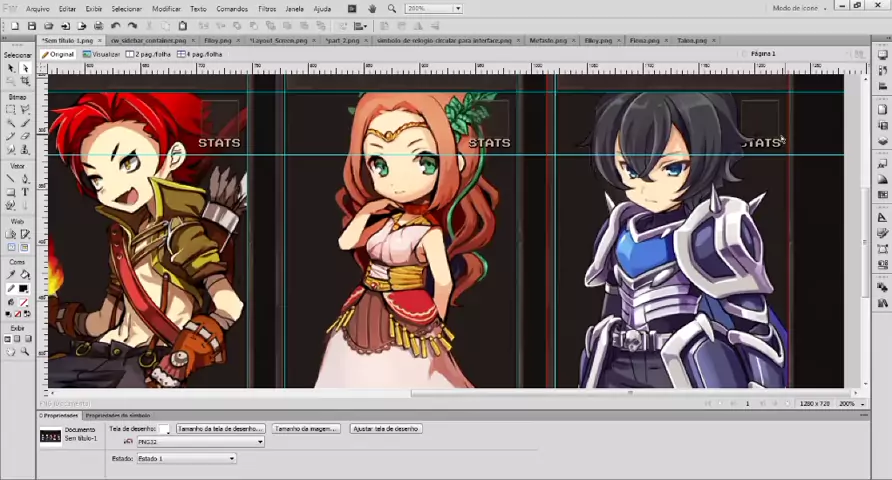Close the Sem título-1.png tab

[x=100, y=40]
